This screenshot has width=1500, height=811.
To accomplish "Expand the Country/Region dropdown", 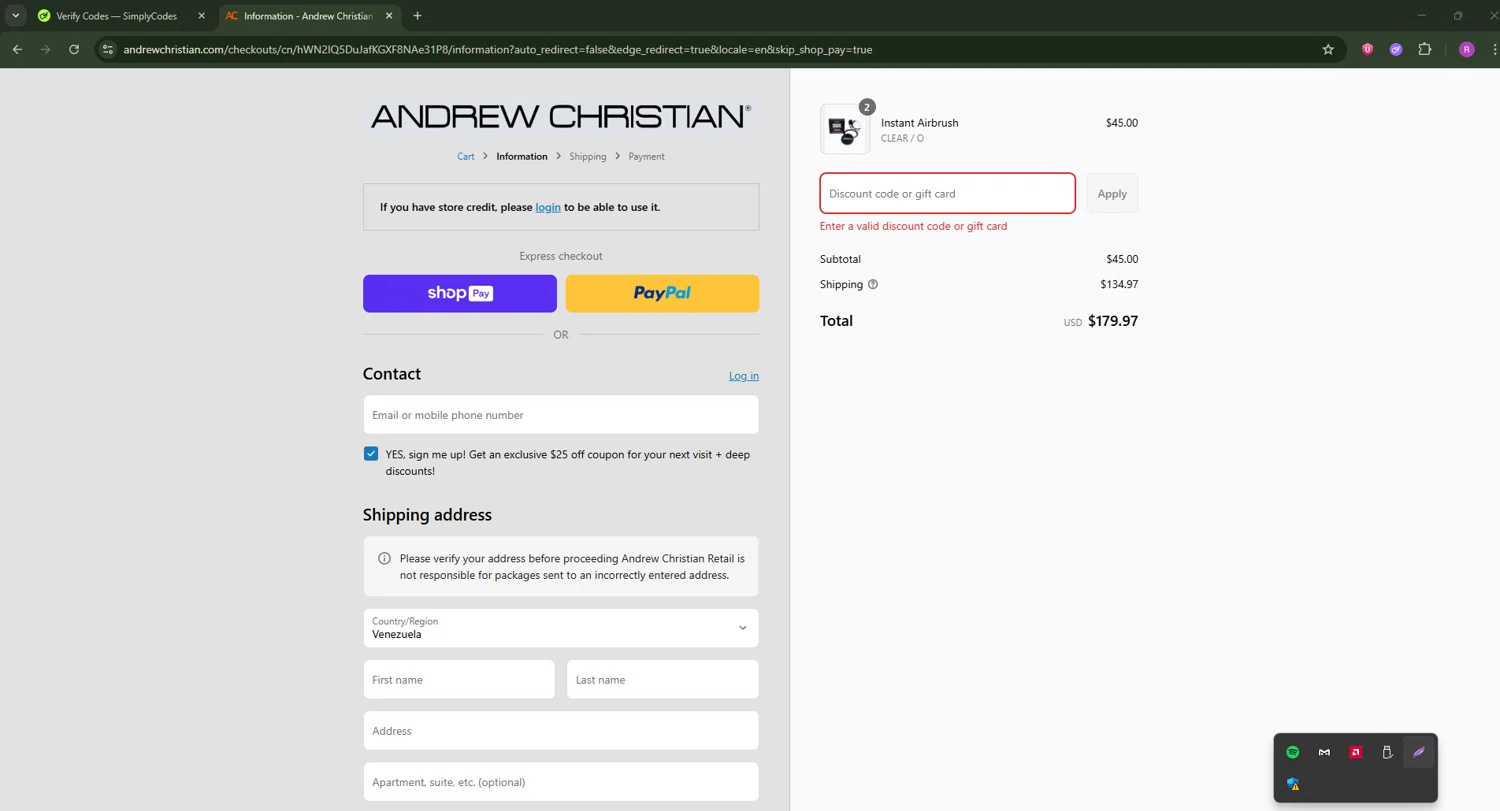I will (561, 628).
